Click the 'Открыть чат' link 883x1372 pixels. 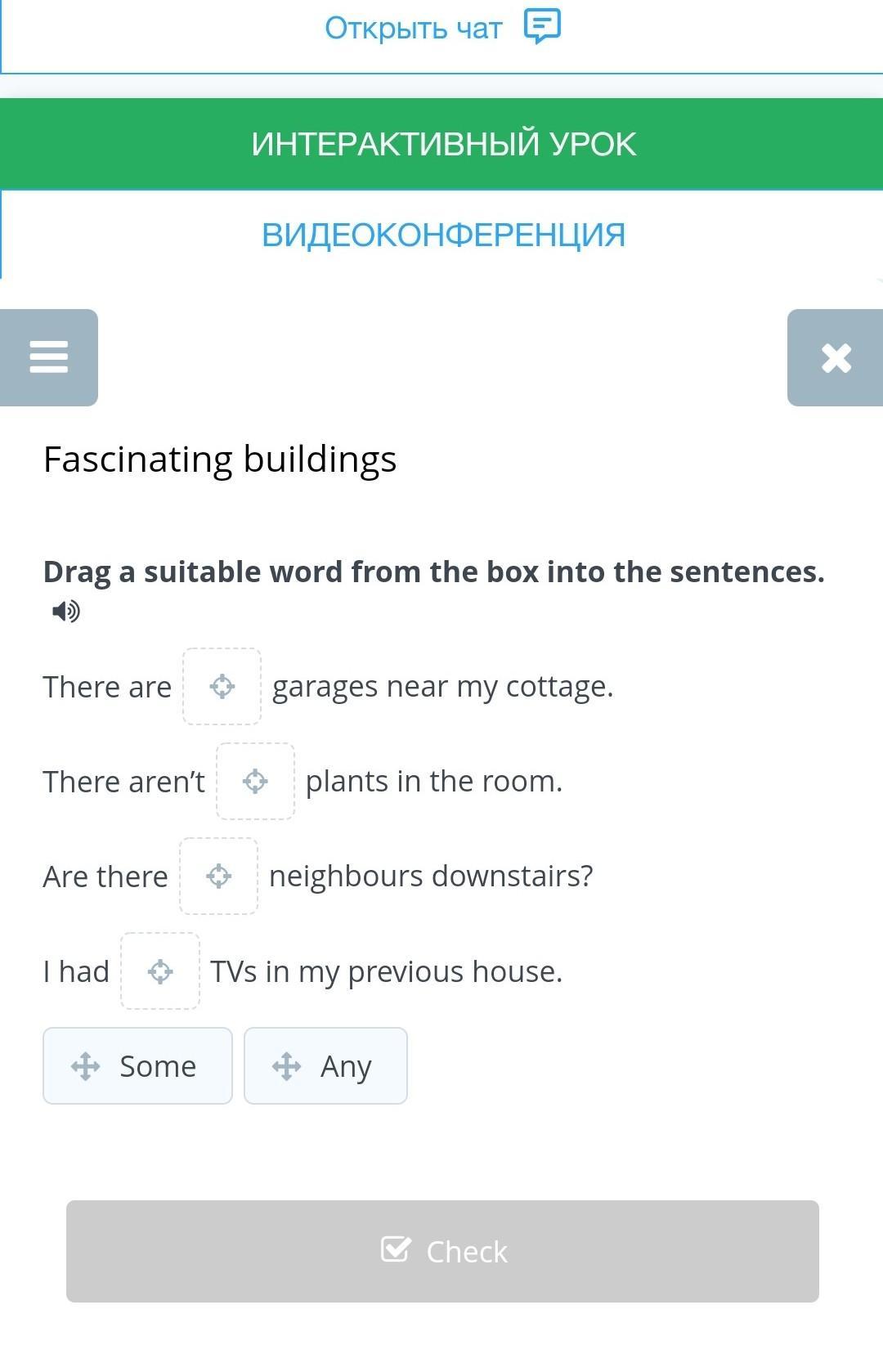pyautogui.click(x=413, y=29)
